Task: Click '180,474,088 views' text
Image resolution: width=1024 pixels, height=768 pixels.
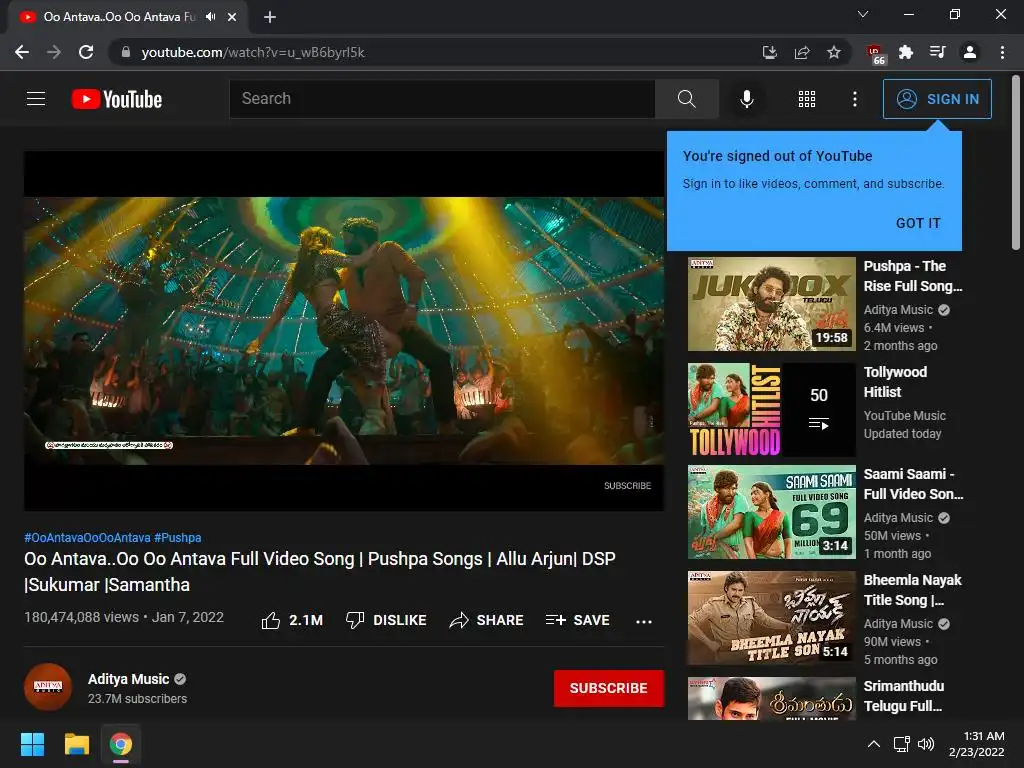Action: (82, 617)
